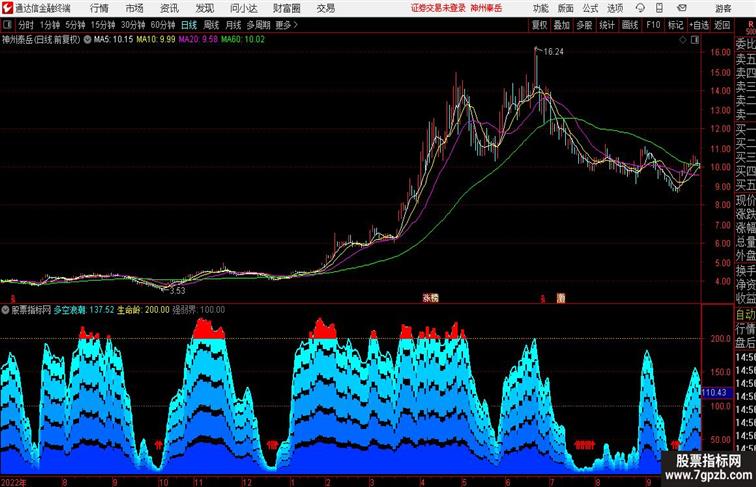756x487 pixels.
Task: Select the 月线 monthly chart tab
Action: click(233, 25)
